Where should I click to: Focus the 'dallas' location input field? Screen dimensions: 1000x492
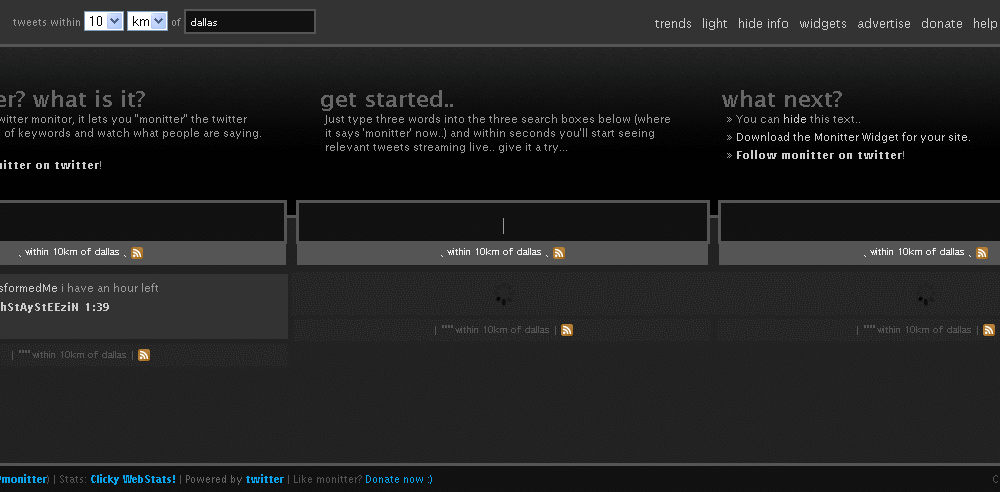point(250,22)
